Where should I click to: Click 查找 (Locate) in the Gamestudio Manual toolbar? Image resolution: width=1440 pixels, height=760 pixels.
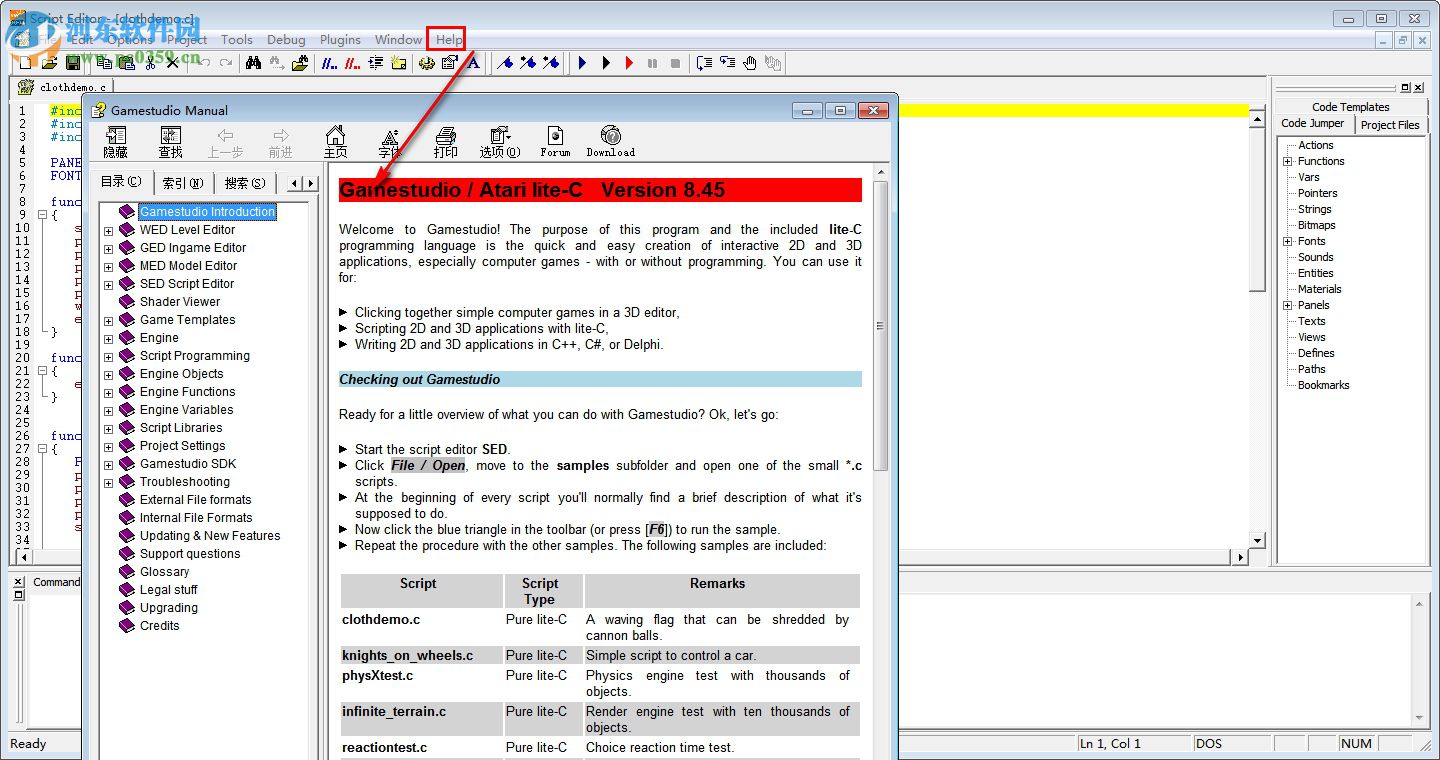(x=170, y=143)
